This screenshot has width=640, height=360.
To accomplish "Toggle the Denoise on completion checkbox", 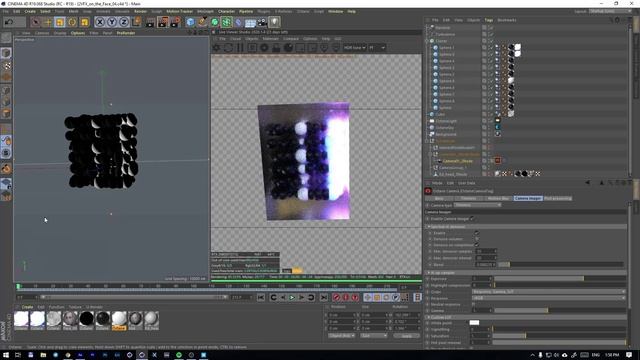I will (477, 245).
